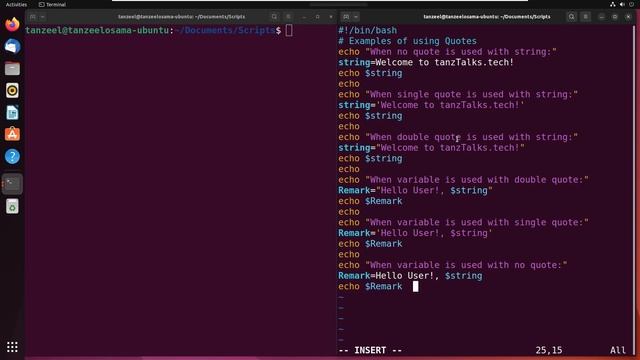Click 'When single quote is used with string:' line
This screenshot has width=640, height=360.
point(458,94)
